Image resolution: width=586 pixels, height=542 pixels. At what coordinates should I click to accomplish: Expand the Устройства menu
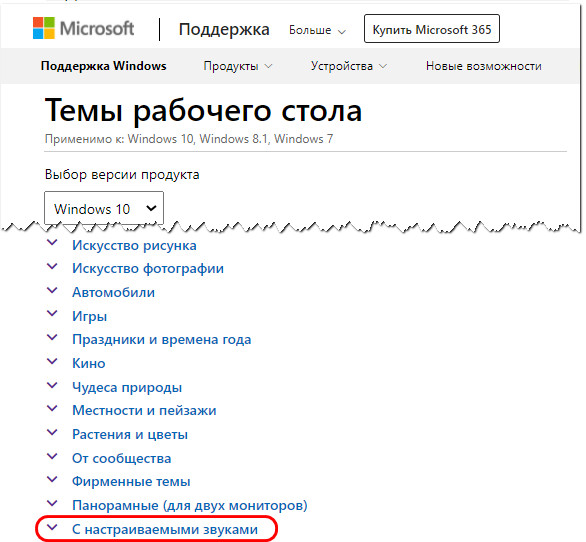(349, 66)
